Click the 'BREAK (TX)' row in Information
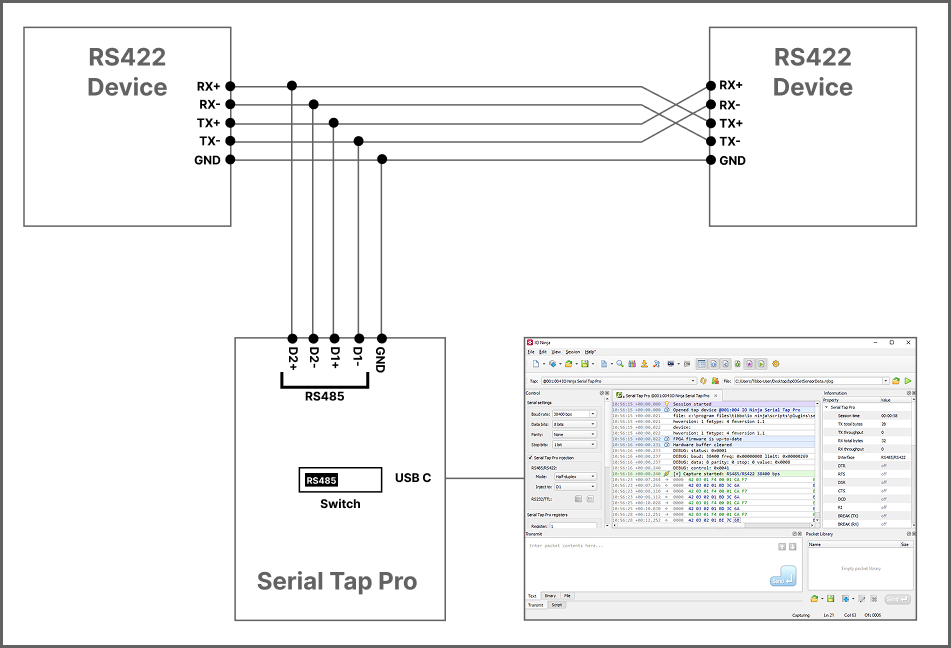 [x=867, y=516]
